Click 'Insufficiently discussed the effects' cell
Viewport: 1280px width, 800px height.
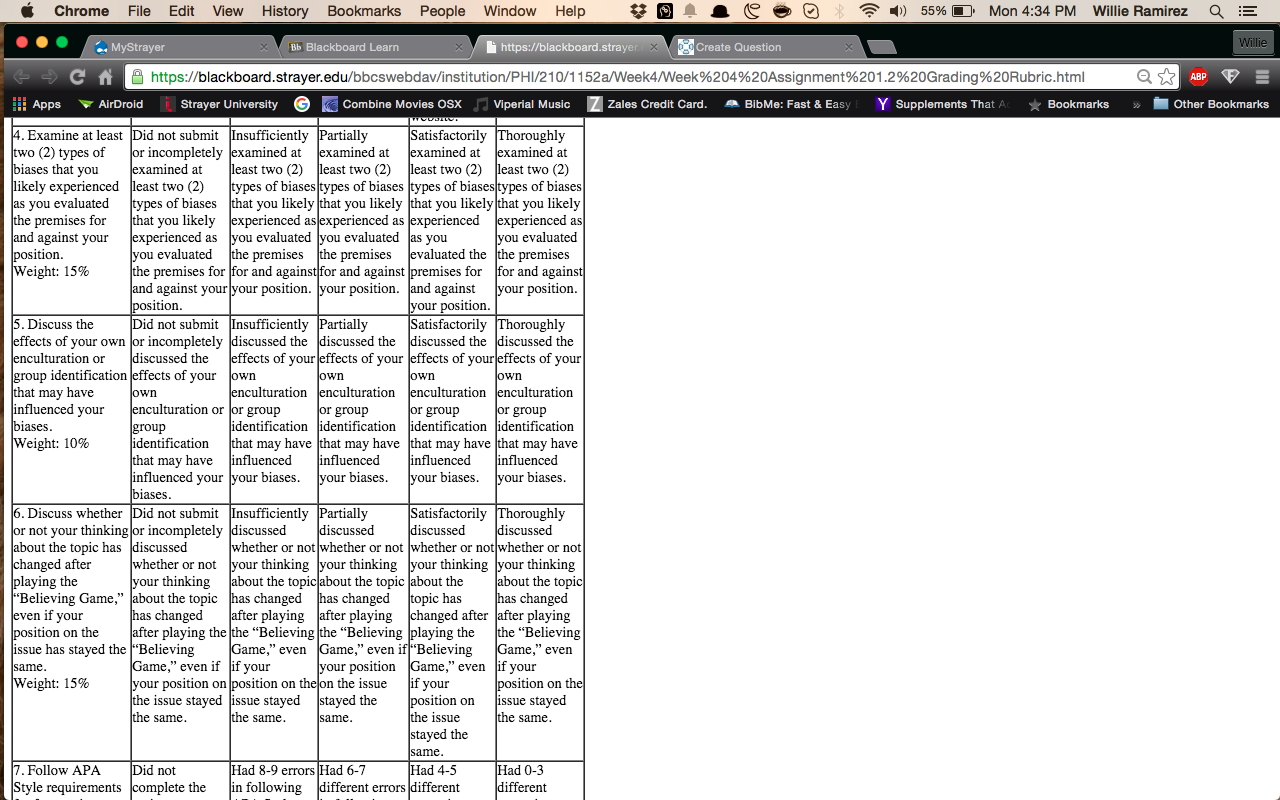274,409
